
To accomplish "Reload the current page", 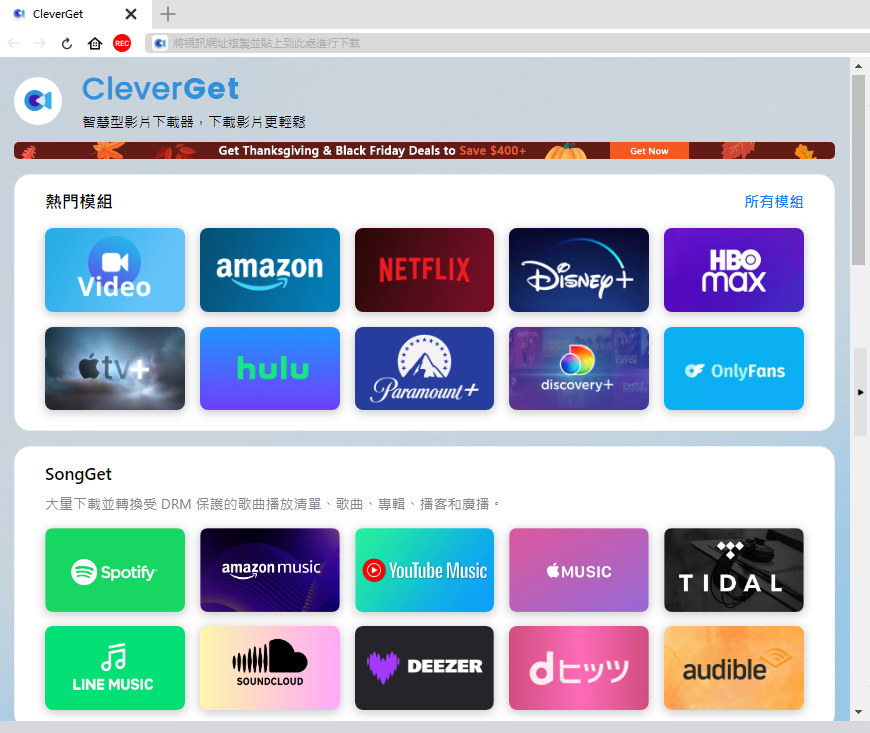I will click(x=67, y=43).
